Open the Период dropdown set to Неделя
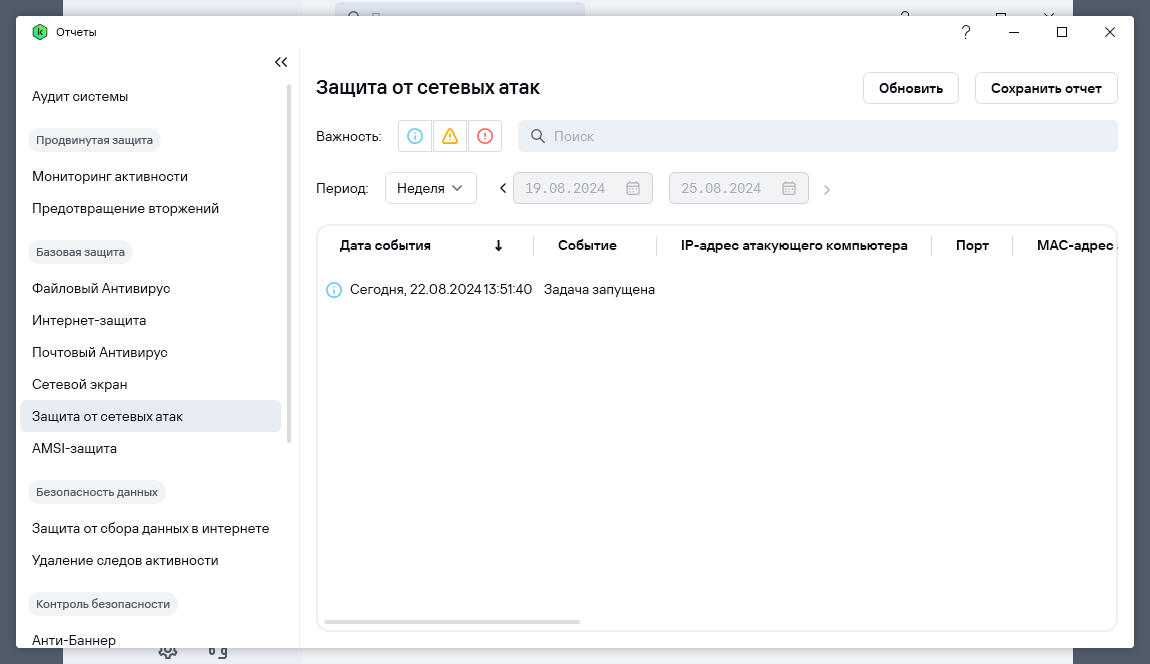1150x664 pixels. pyautogui.click(x=431, y=188)
